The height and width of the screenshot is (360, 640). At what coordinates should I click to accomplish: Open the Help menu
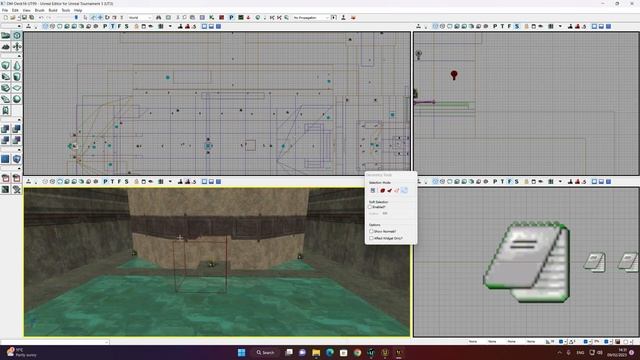coord(78,10)
